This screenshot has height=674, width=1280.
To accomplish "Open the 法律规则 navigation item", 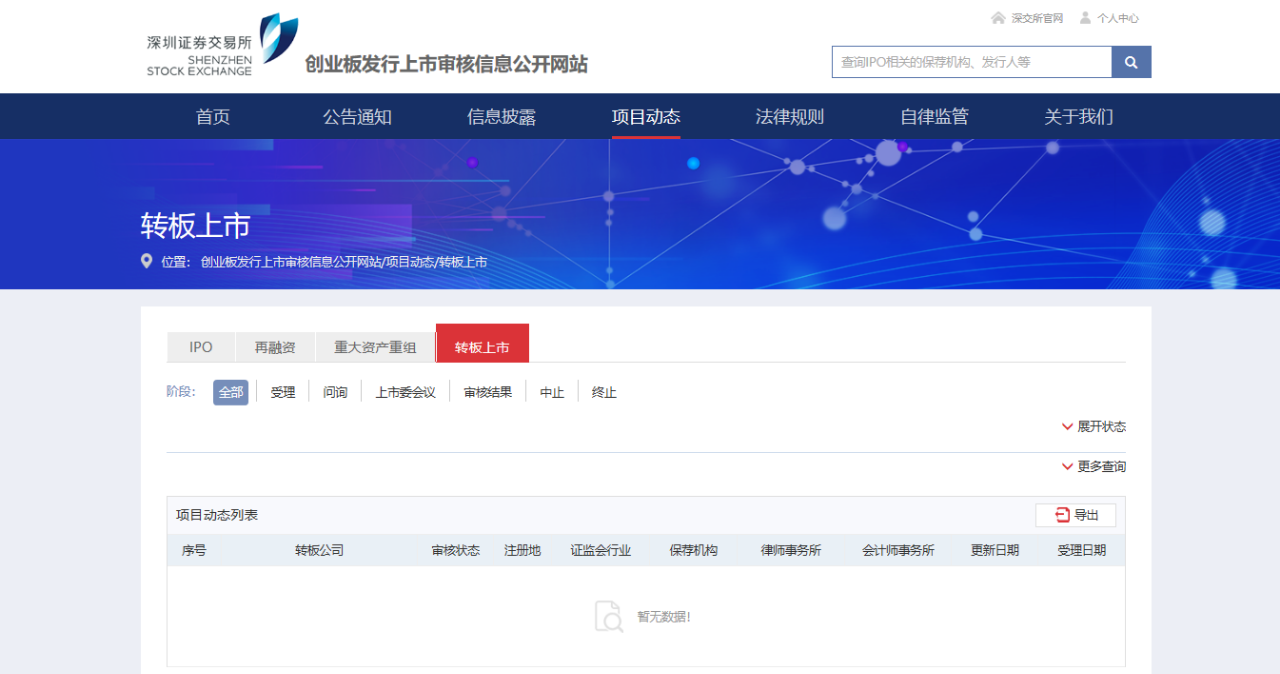I will pyautogui.click(x=789, y=117).
